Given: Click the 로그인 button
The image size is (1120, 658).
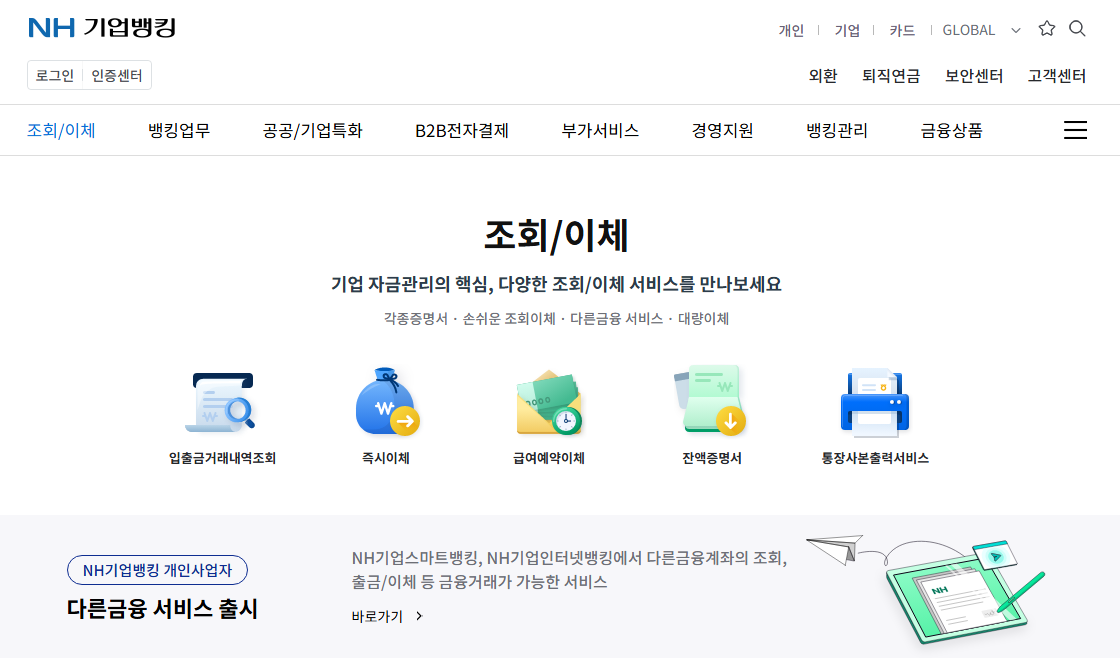Looking at the screenshot, I should tap(55, 75).
